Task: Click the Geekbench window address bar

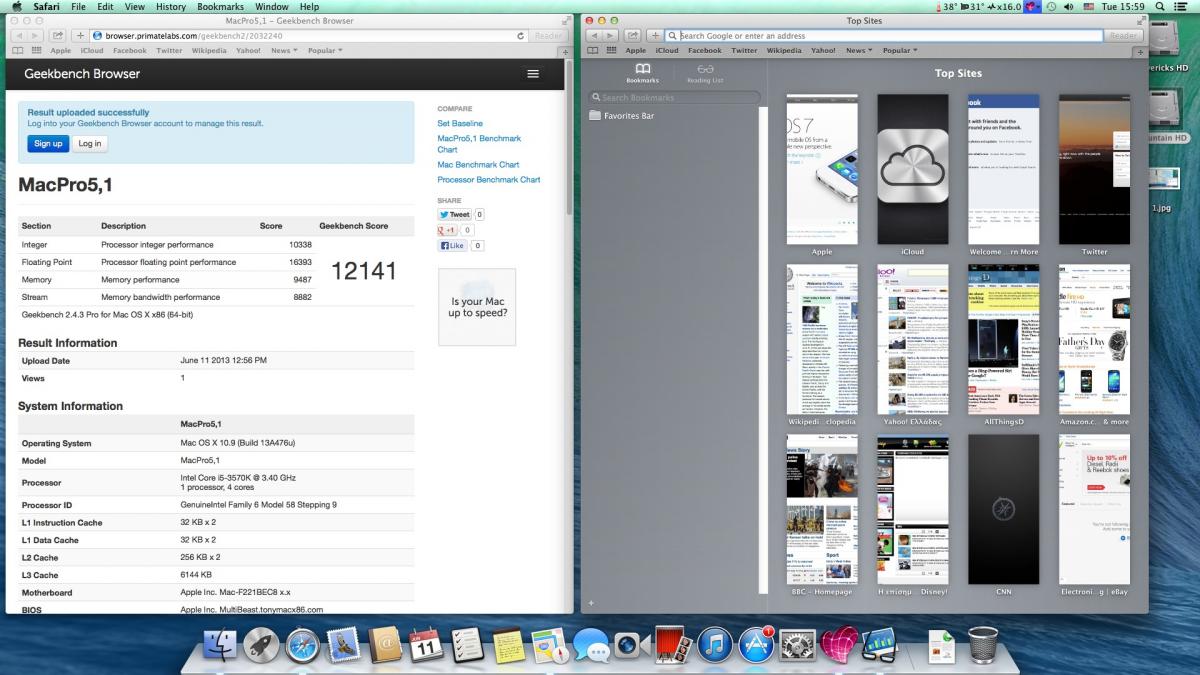Action: point(310,35)
